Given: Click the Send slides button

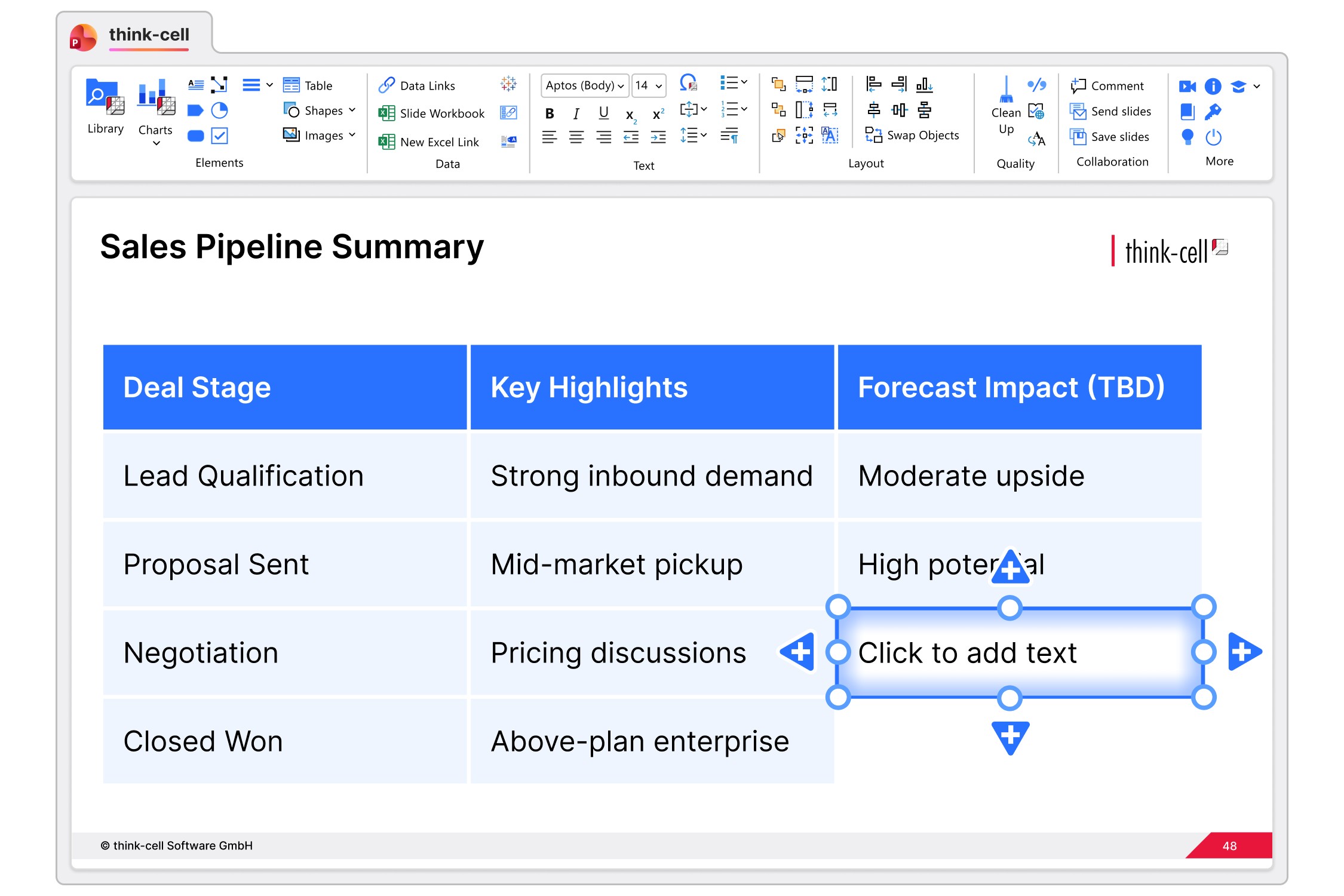Looking at the screenshot, I should (1110, 112).
